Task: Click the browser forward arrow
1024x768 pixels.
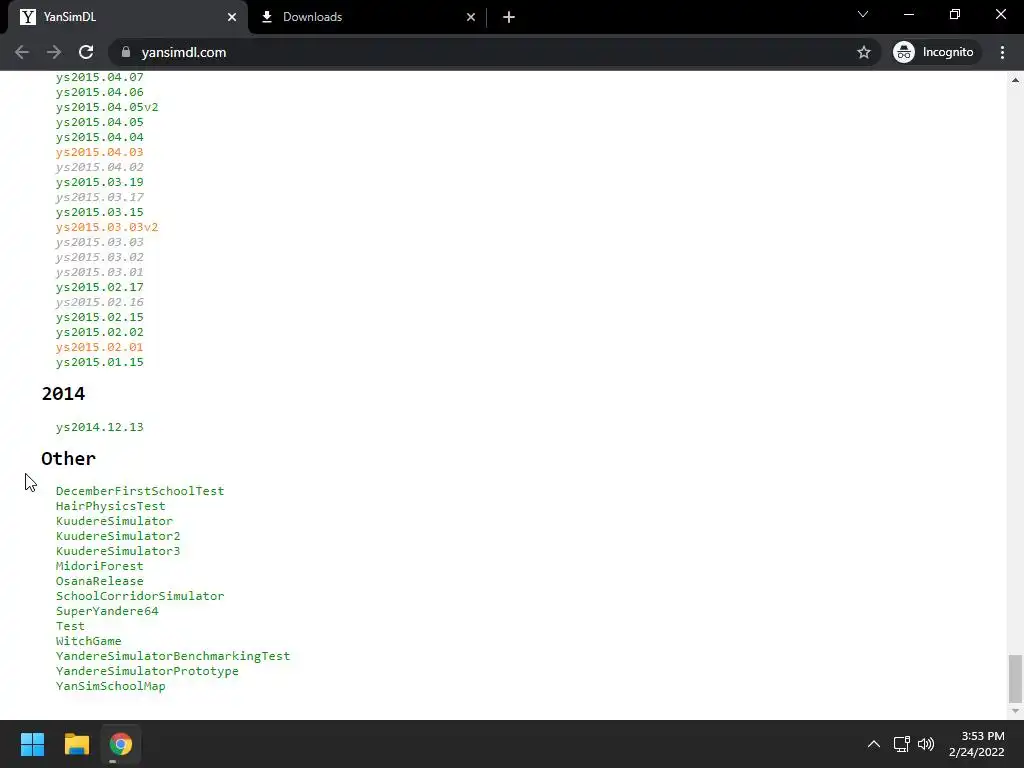Action: 54,52
